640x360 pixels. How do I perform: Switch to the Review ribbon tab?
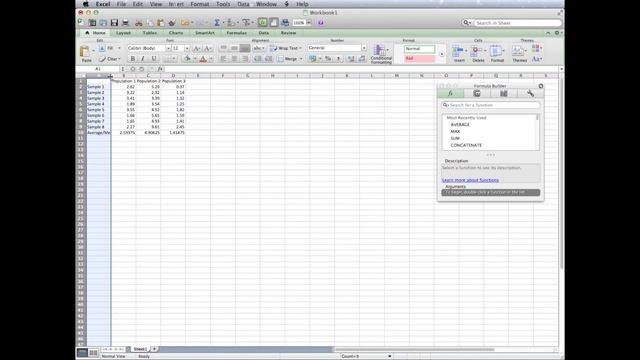[x=288, y=33]
